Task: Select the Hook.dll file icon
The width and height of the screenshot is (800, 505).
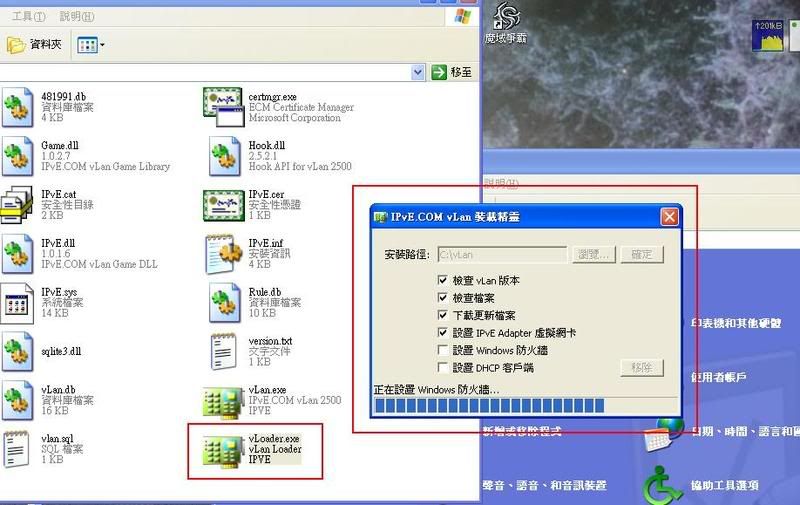Action: [224, 156]
